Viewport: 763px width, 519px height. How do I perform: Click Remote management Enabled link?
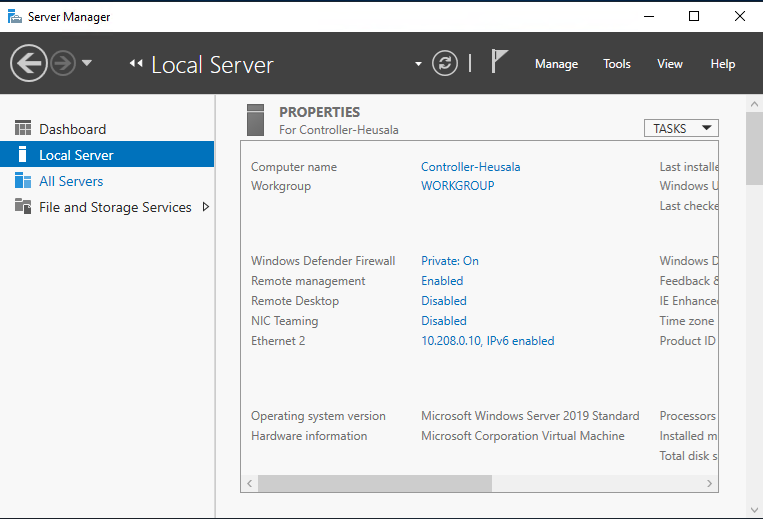[x=442, y=281]
